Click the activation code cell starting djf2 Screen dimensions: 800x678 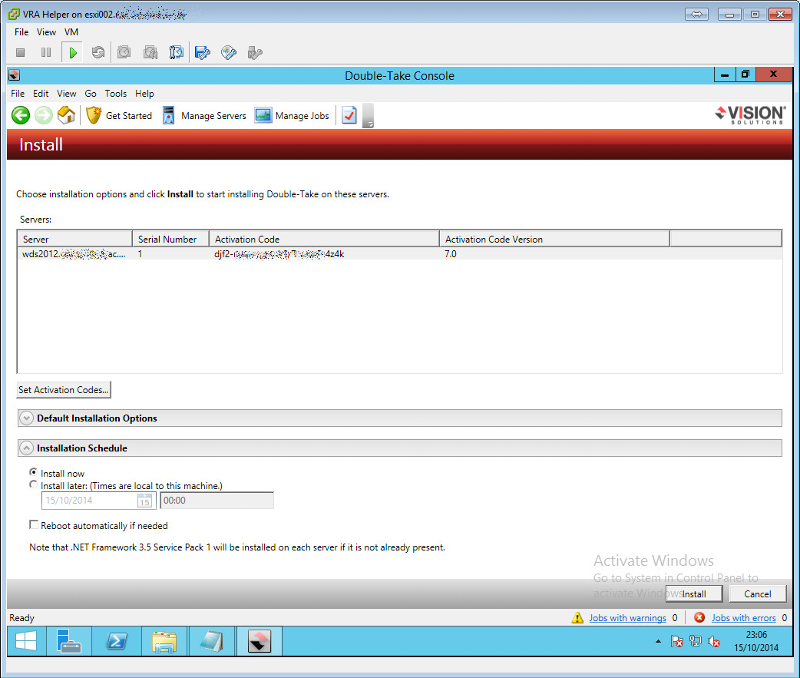tap(279, 254)
